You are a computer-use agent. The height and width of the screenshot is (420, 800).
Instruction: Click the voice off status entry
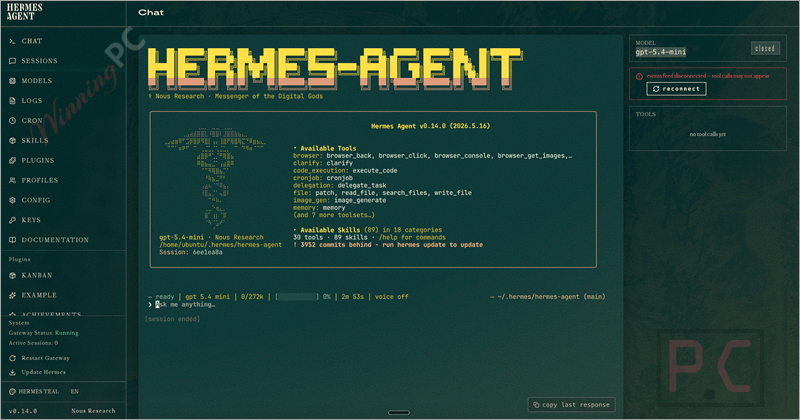(x=391, y=297)
